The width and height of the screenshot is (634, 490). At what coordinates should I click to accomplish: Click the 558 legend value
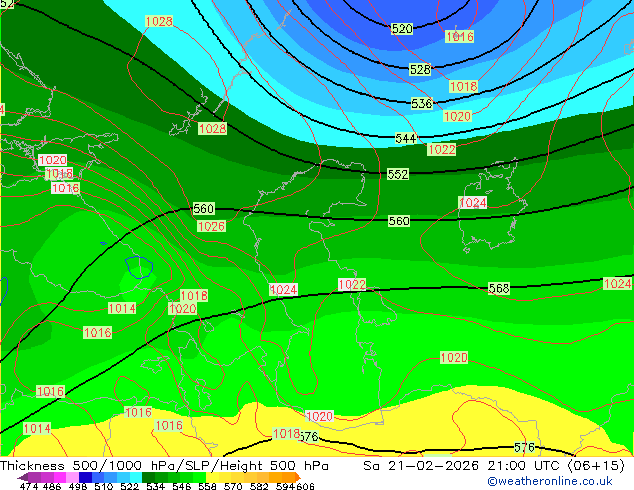click(x=207, y=486)
